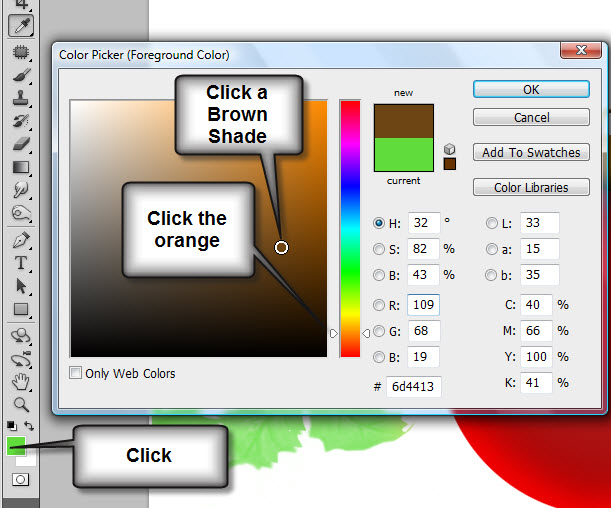Open Color Libraries
611x508 pixels.
click(x=531, y=187)
